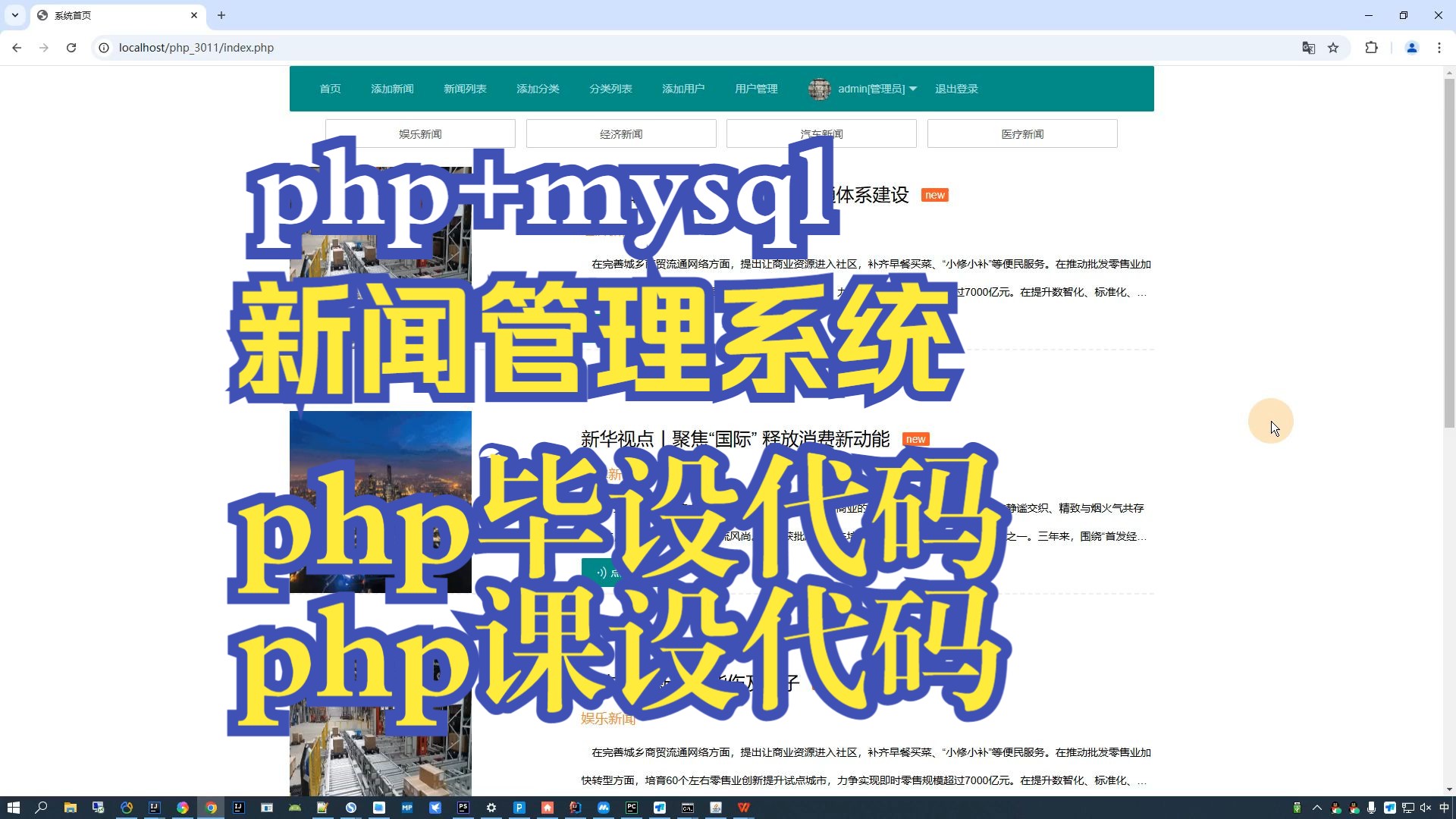The width and height of the screenshot is (1456, 819).
Task: View site information for localhost
Action: (x=104, y=48)
